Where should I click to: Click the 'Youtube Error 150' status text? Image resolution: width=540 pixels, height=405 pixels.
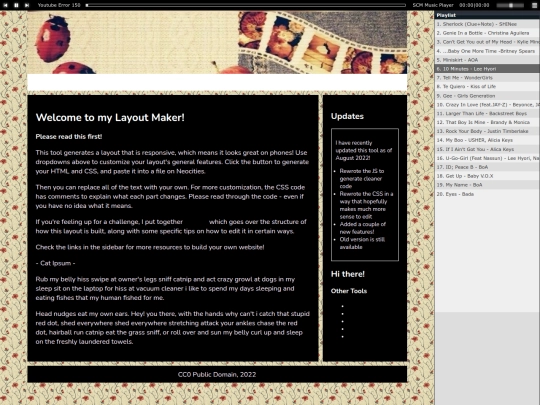pos(59,5)
